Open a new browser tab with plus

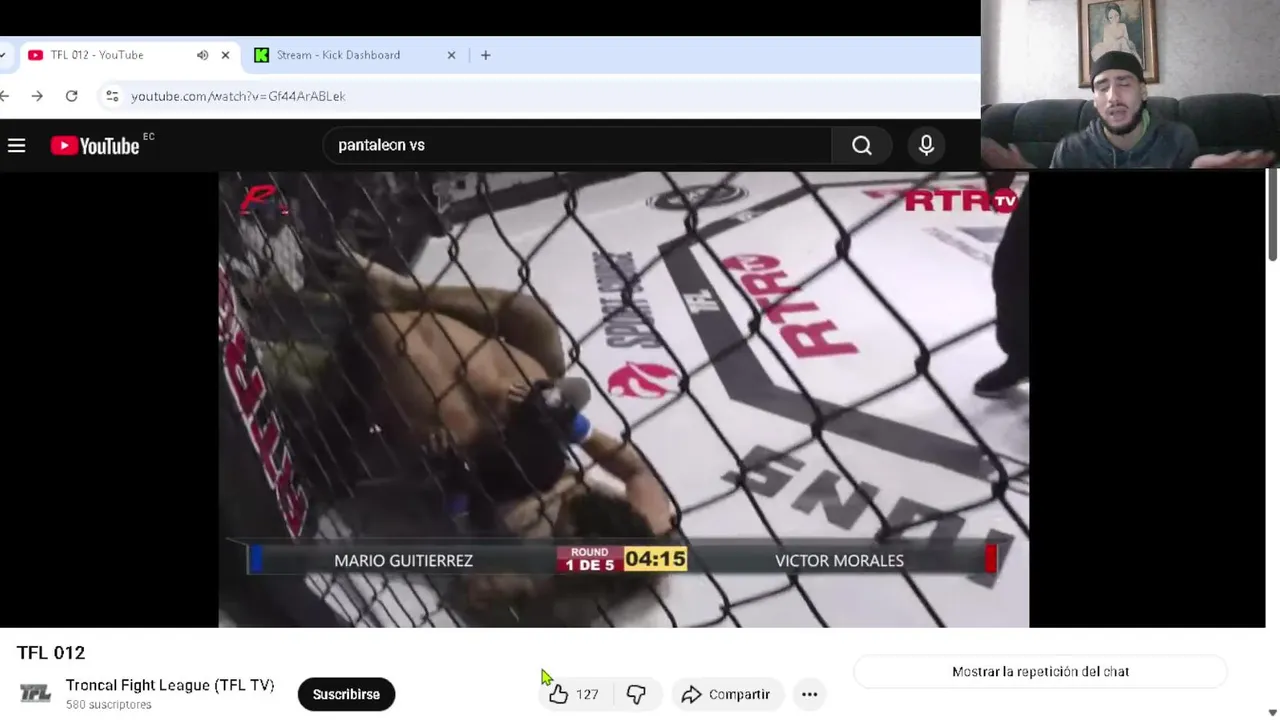486,55
